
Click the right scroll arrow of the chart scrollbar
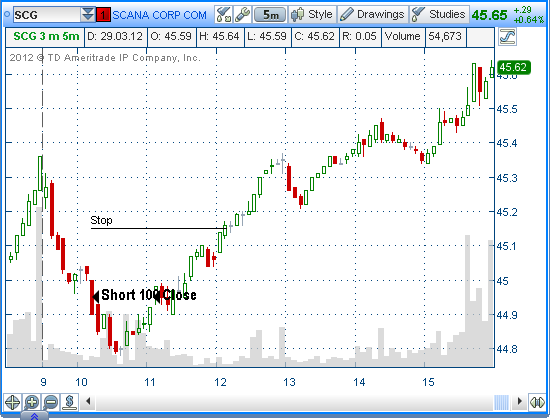(x=519, y=401)
